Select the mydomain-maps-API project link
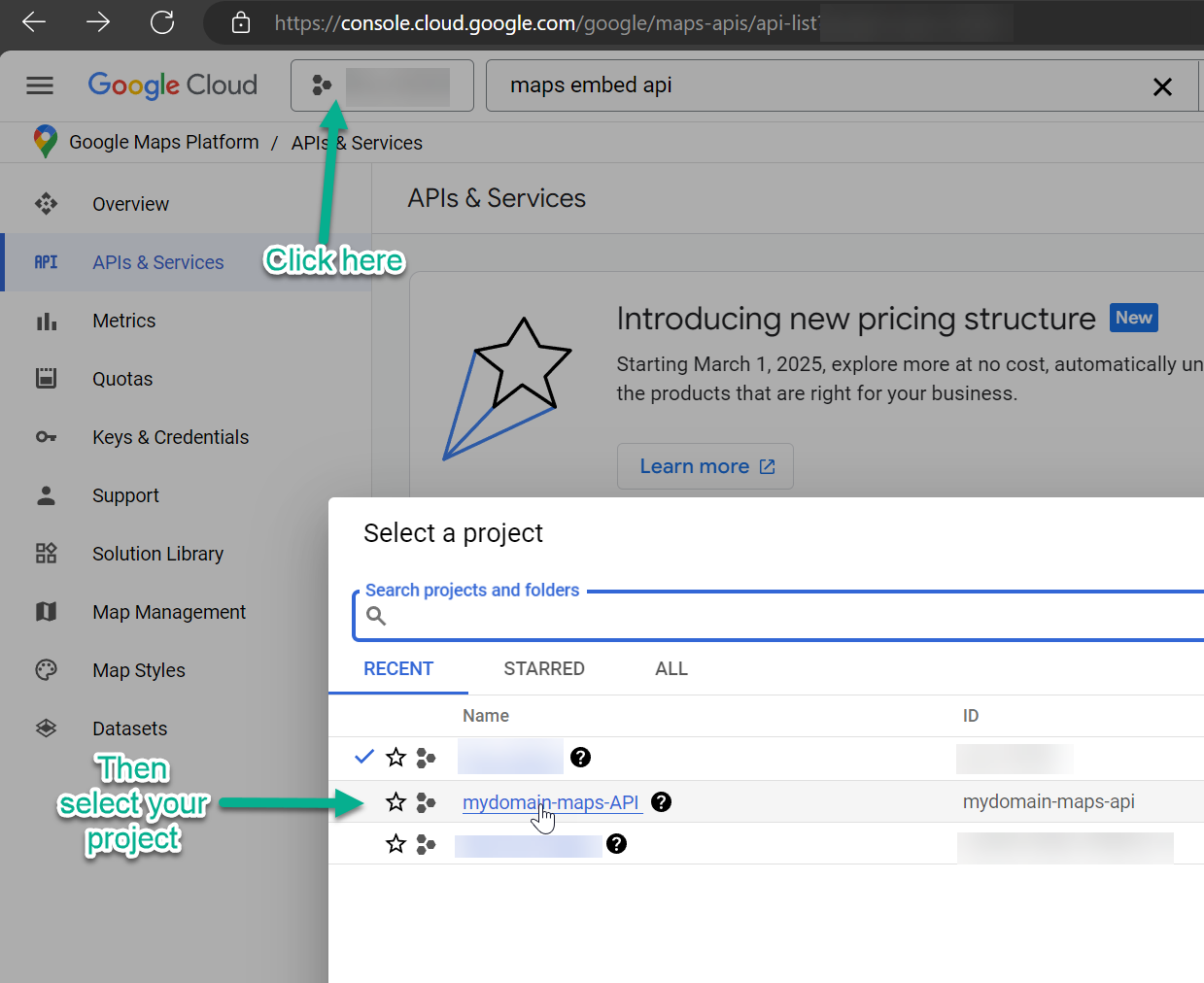This screenshot has width=1204, height=983. coord(551,802)
